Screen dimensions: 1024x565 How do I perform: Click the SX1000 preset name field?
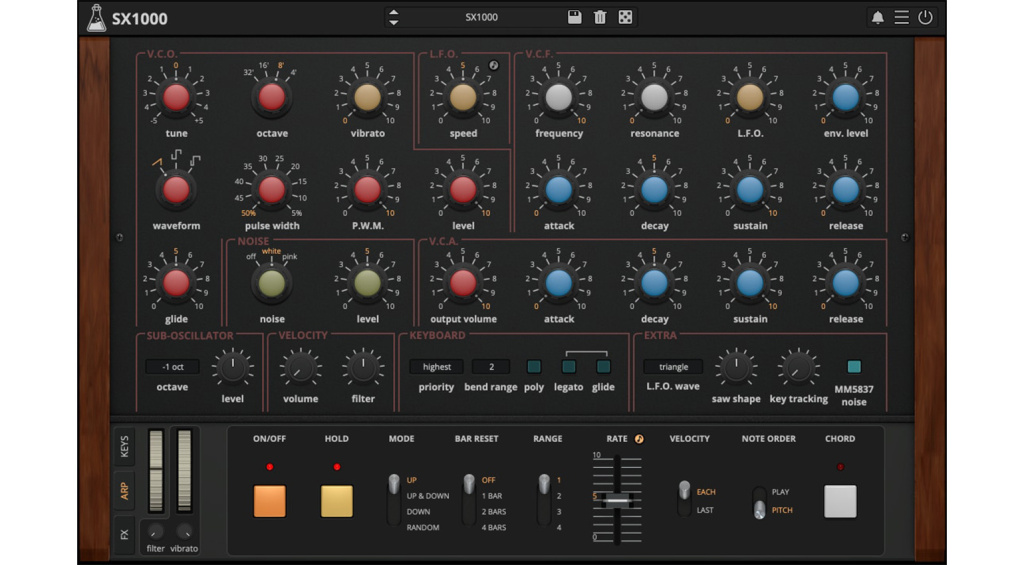(x=481, y=17)
